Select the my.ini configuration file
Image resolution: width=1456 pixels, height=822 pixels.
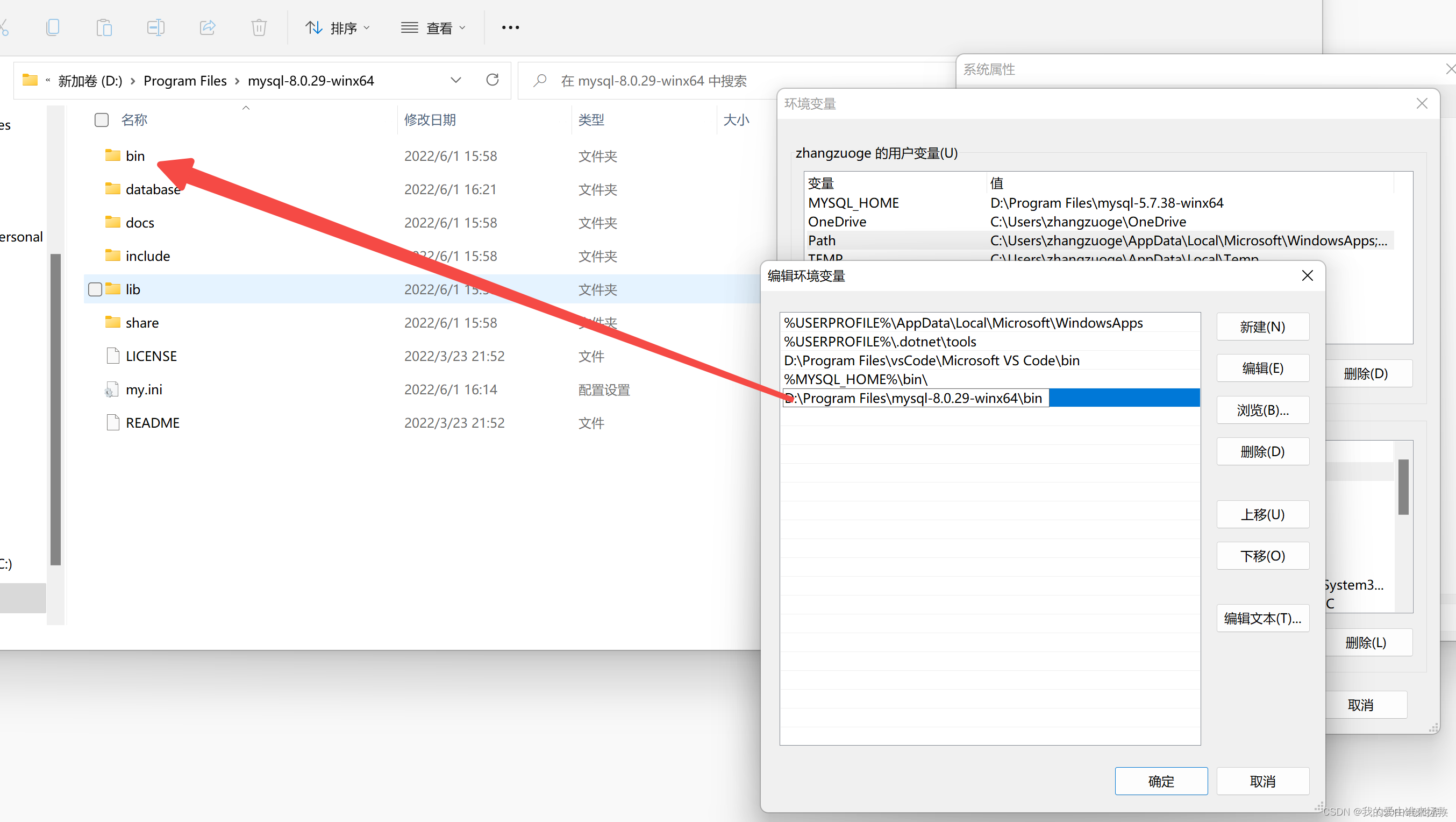coord(144,389)
